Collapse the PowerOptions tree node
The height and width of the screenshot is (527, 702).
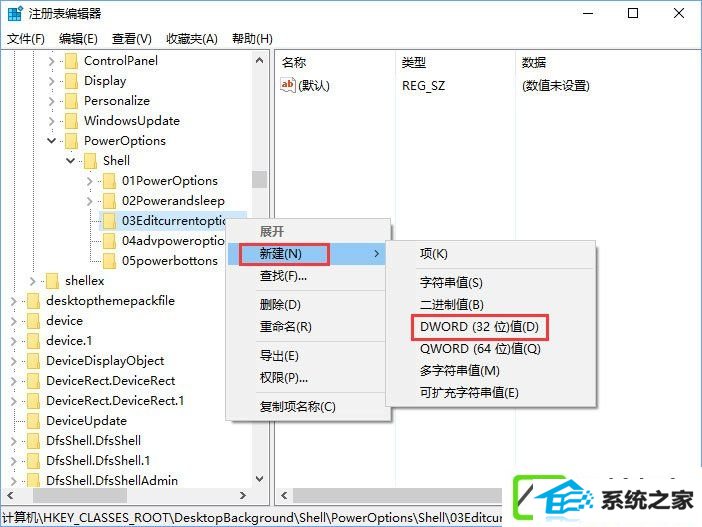pos(51,141)
